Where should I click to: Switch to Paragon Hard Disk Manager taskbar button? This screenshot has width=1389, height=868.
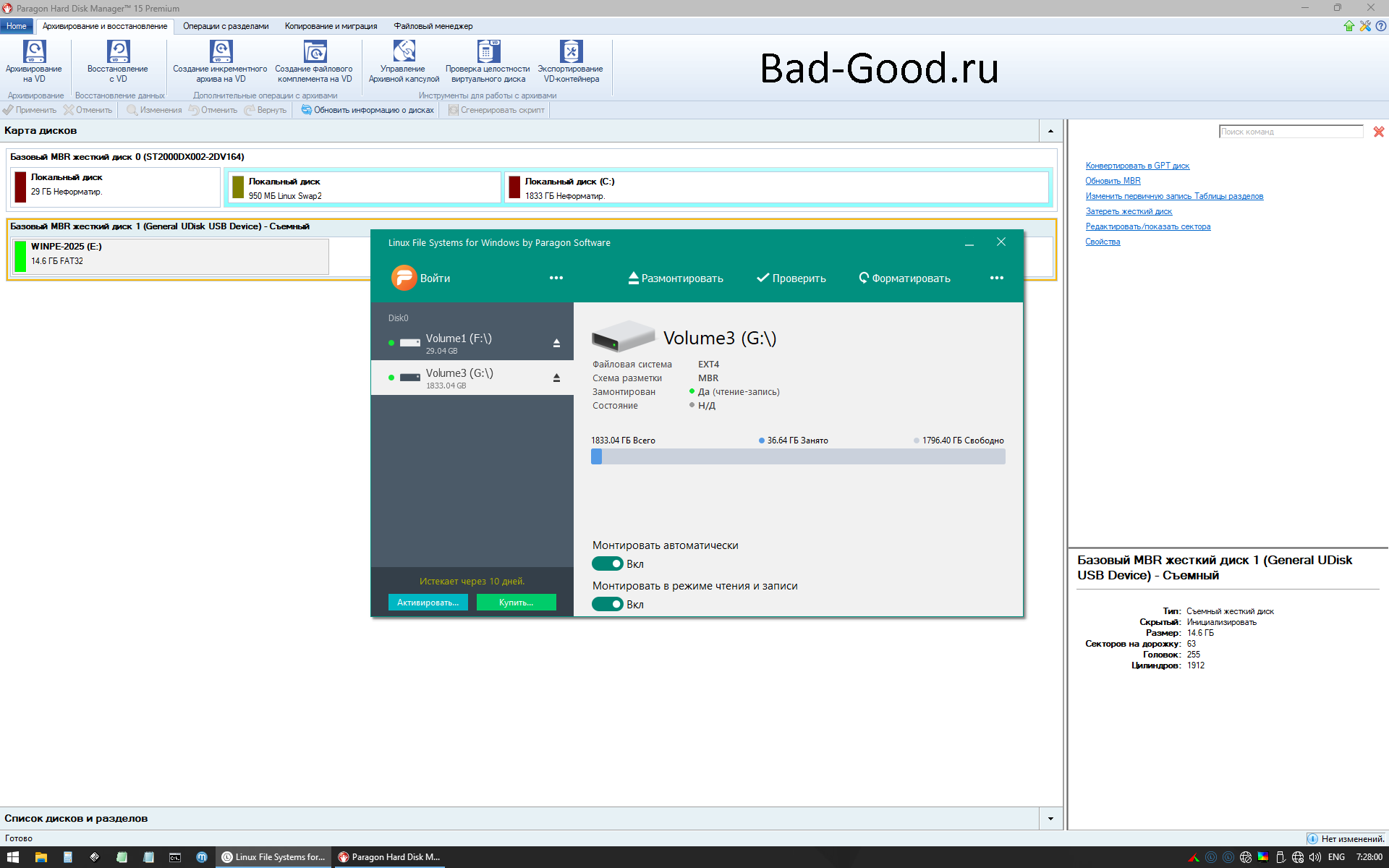click(389, 857)
